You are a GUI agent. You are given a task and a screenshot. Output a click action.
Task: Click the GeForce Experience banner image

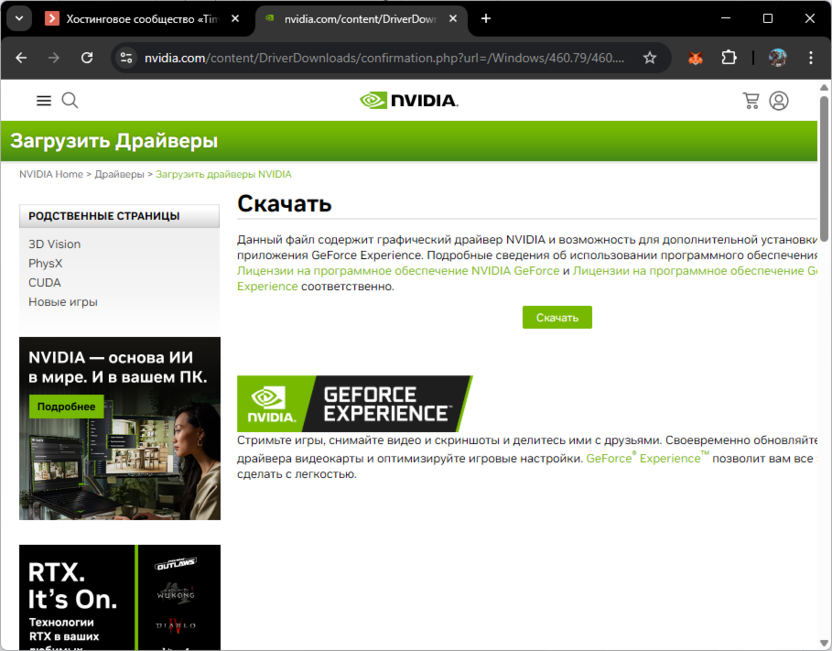click(x=354, y=403)
